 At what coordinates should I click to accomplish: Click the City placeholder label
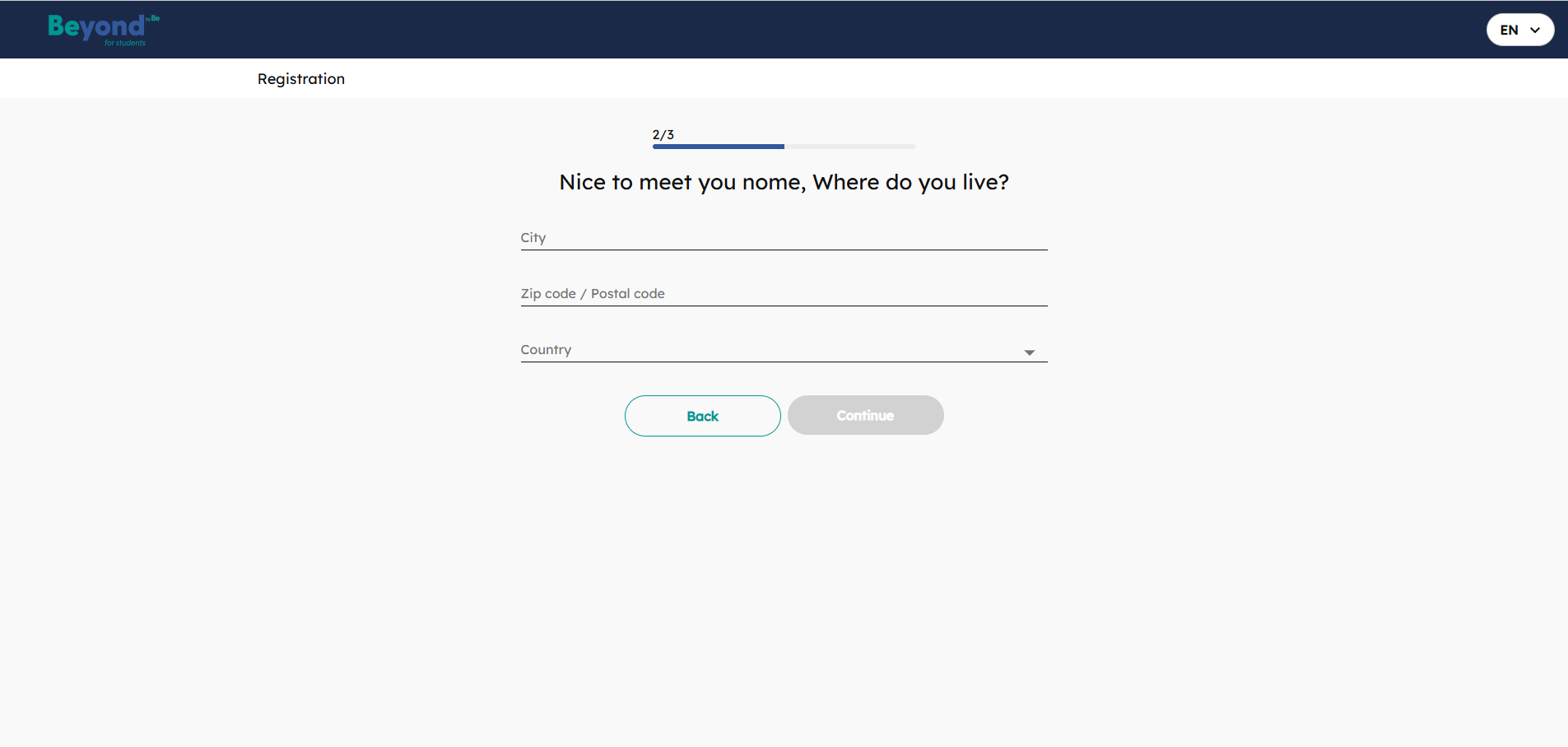tap(533, 238)
